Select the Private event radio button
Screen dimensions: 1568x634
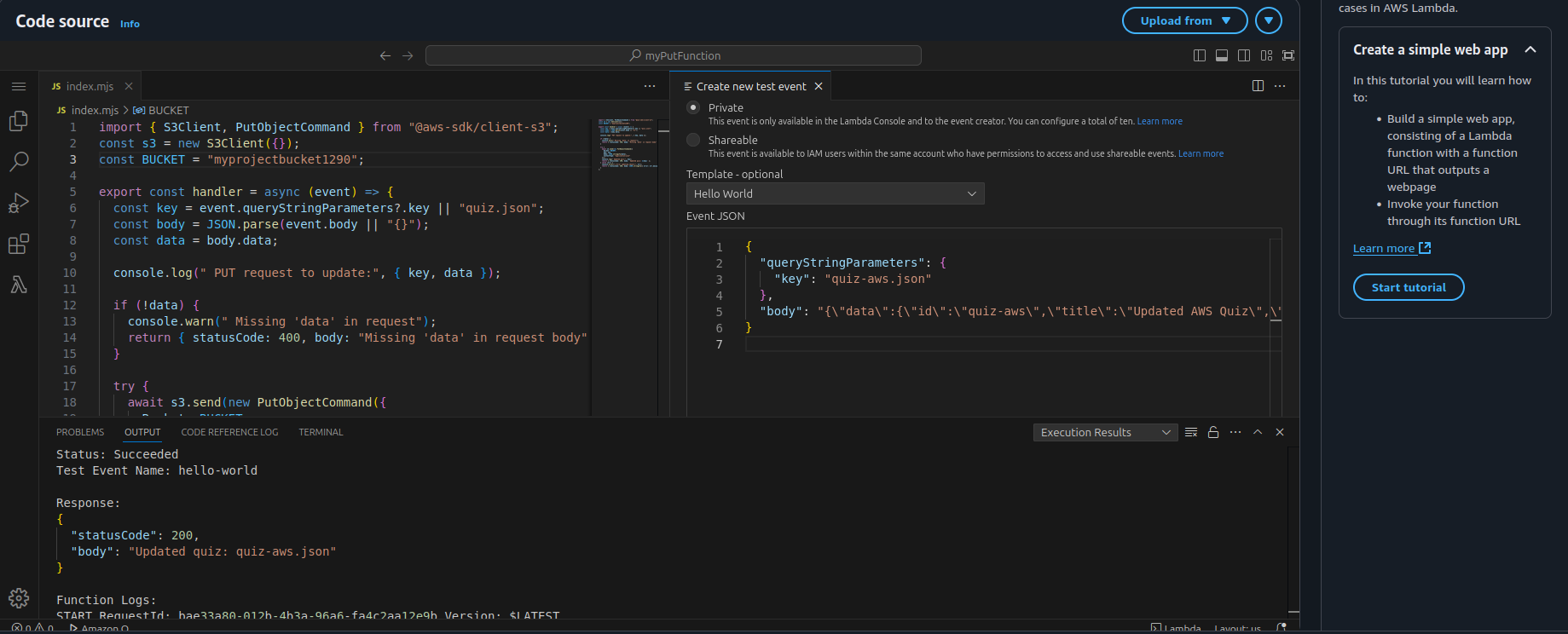click(693, 107)
